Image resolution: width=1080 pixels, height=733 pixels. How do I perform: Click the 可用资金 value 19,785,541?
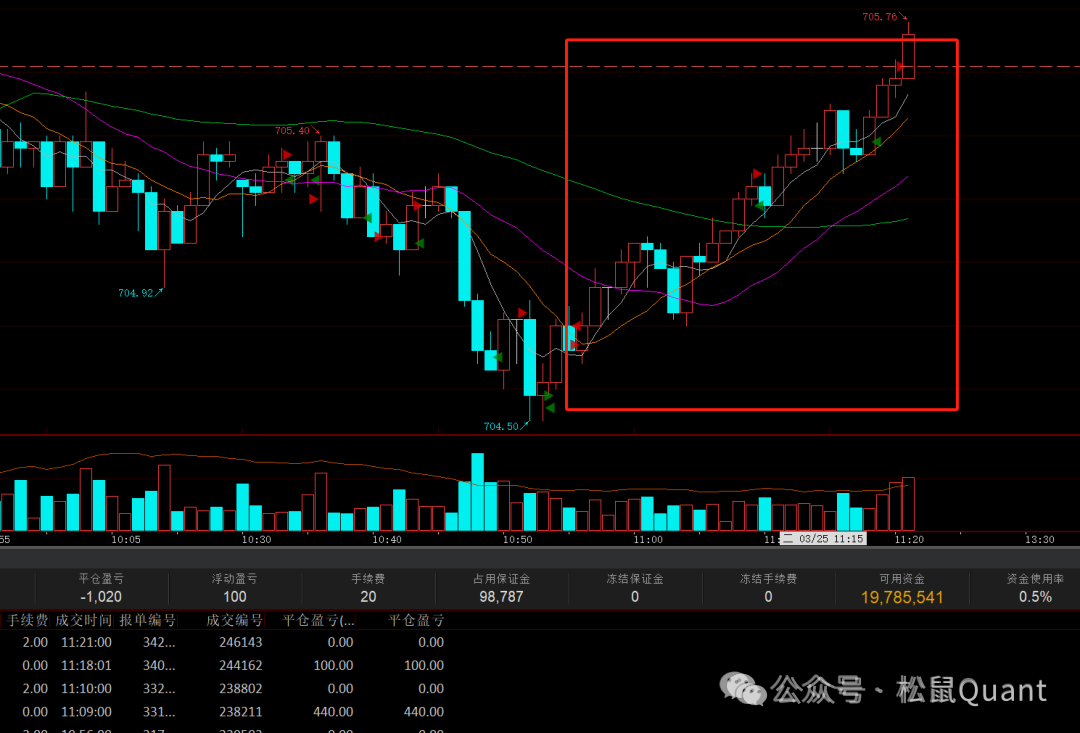(901, 597)
